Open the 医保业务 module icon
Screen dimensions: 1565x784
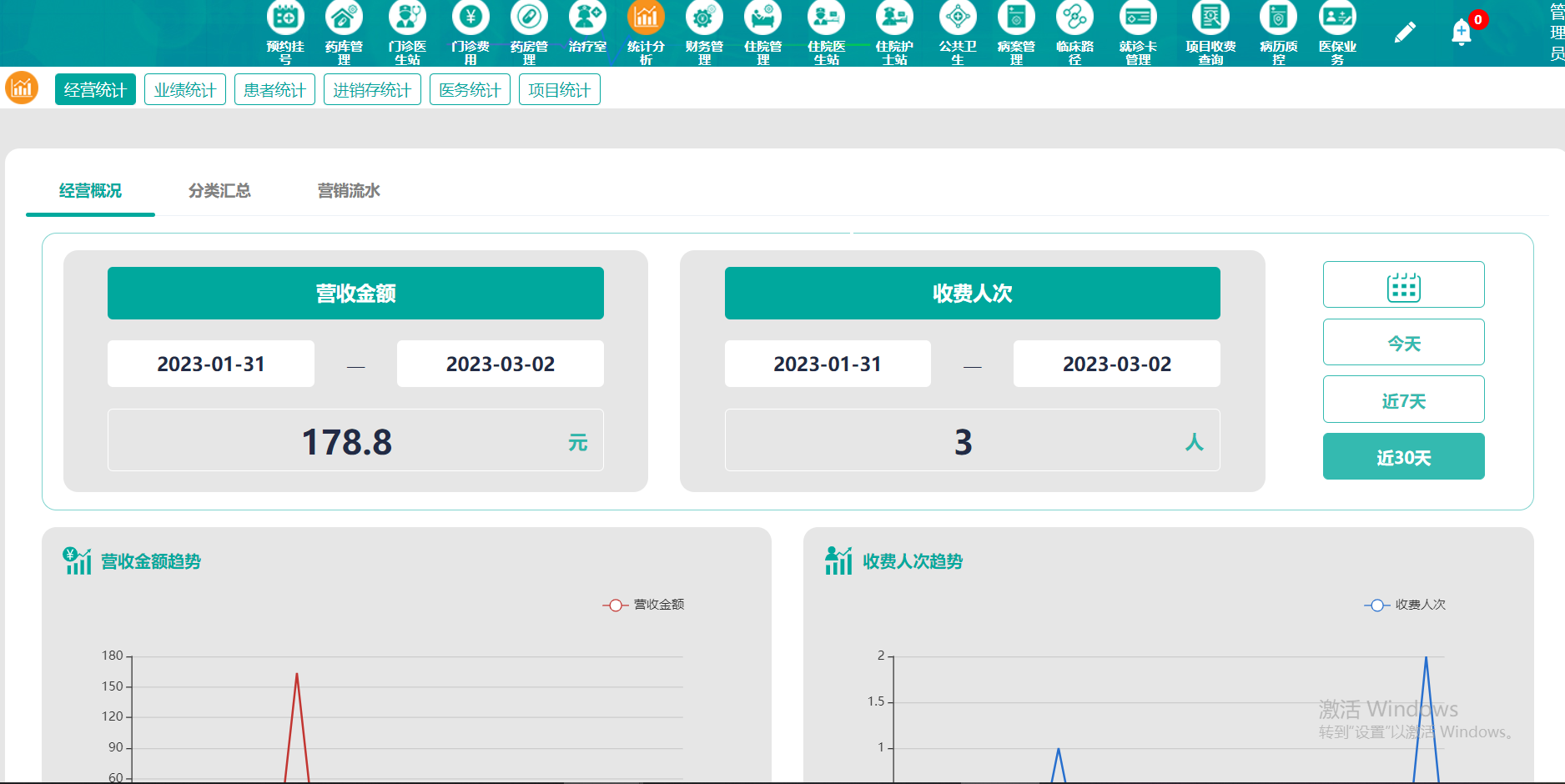(x=1337, y=17)
